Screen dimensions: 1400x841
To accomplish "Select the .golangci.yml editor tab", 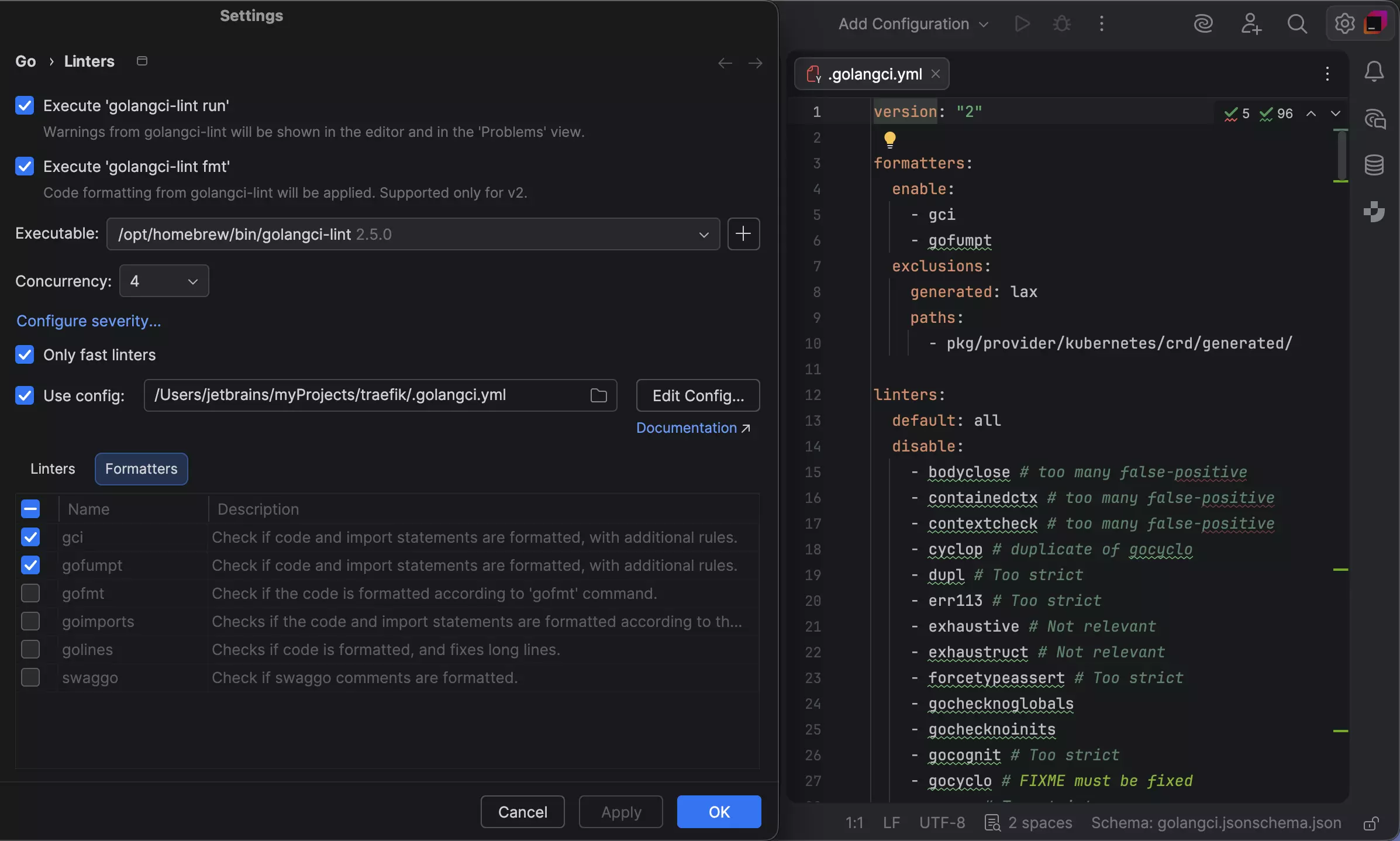I will coord(875,74).
